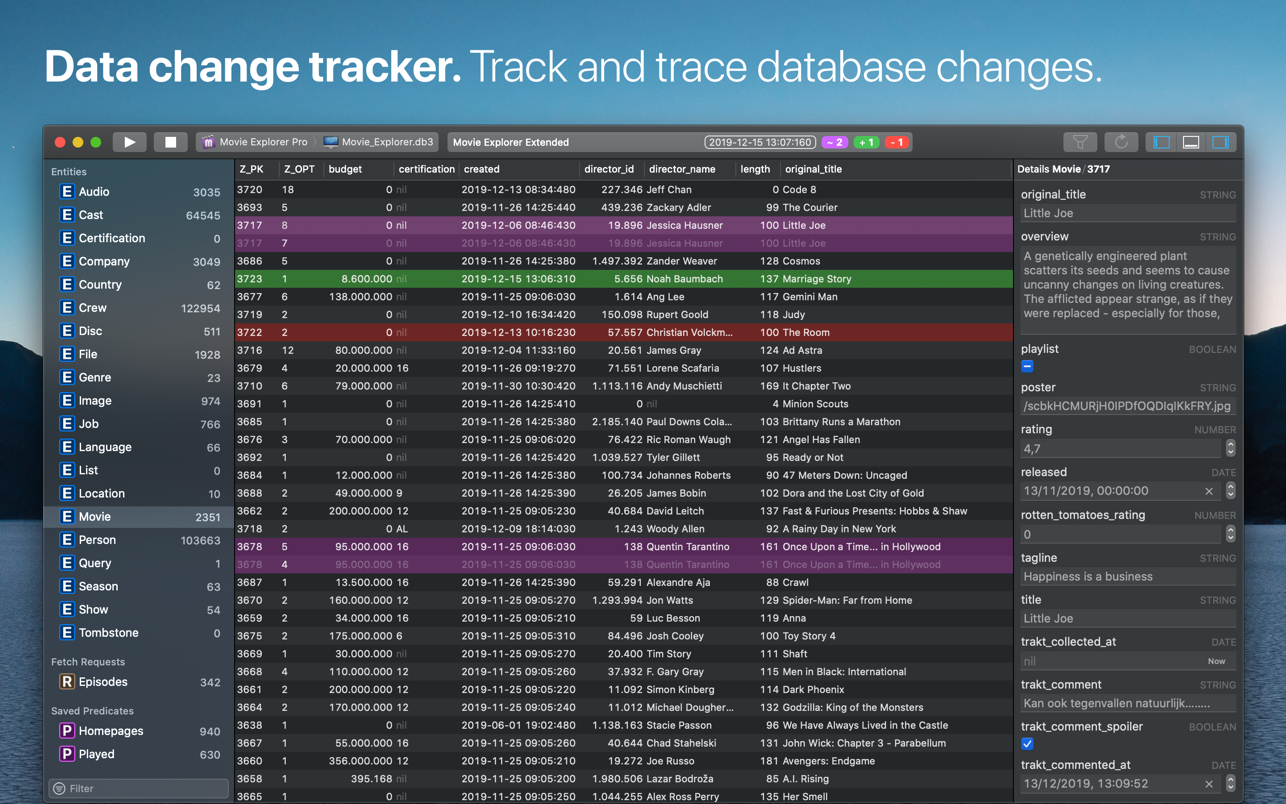Select the Crew entity icon
Image resolution: width=1286 pixels, height=804 pixels.
point(67,308)
